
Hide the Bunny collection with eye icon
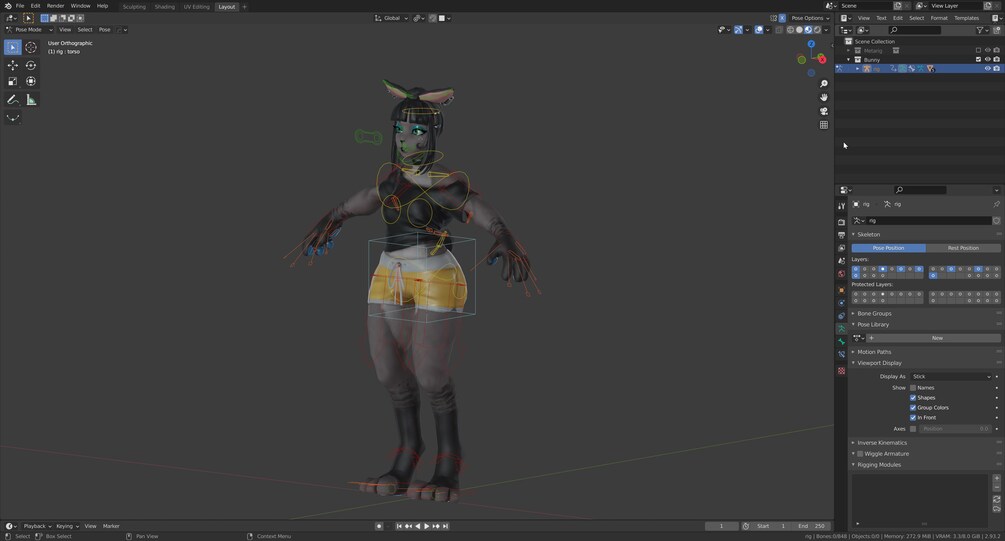(987, 60)
